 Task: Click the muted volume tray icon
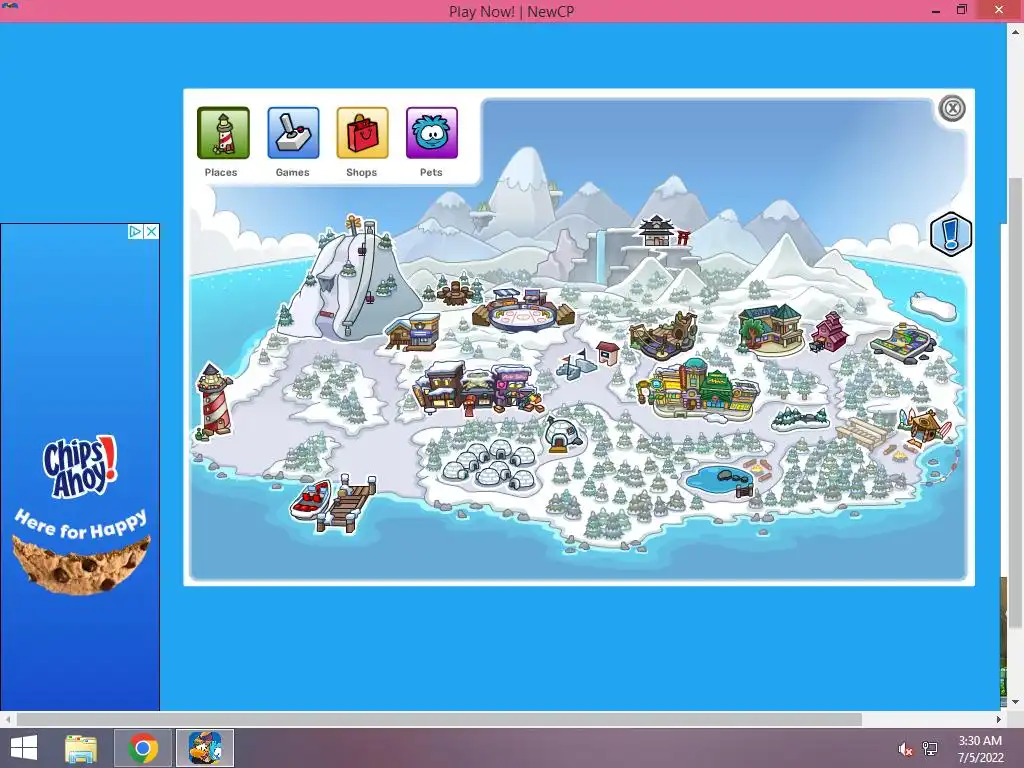[x=905, y=749]
